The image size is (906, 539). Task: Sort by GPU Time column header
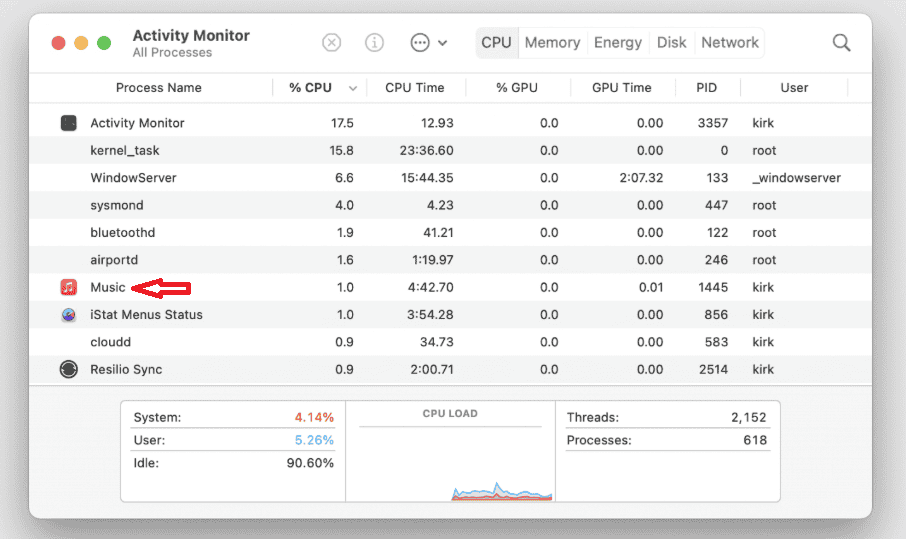622,88
